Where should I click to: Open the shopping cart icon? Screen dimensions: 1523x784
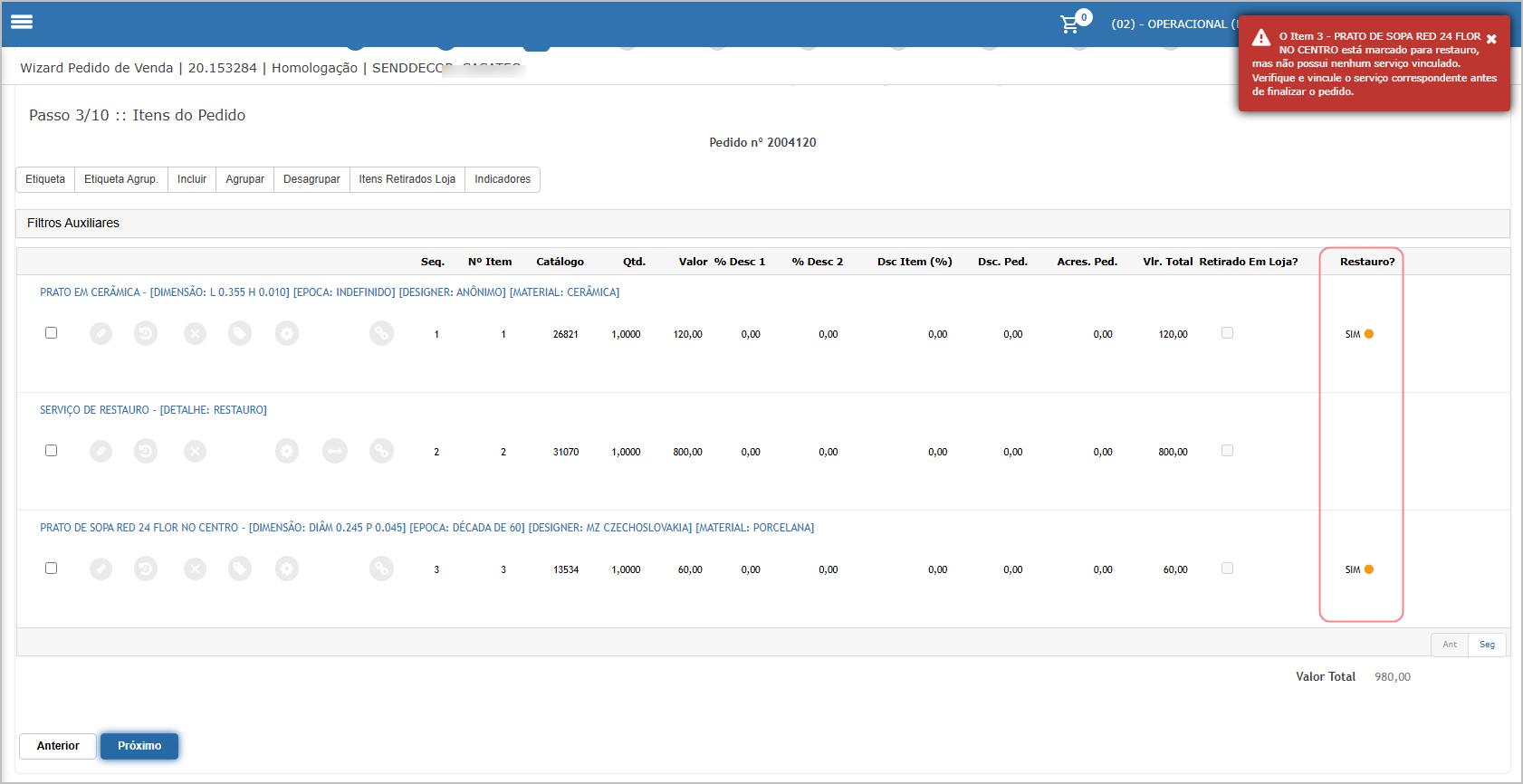(x=1070, y=24)
